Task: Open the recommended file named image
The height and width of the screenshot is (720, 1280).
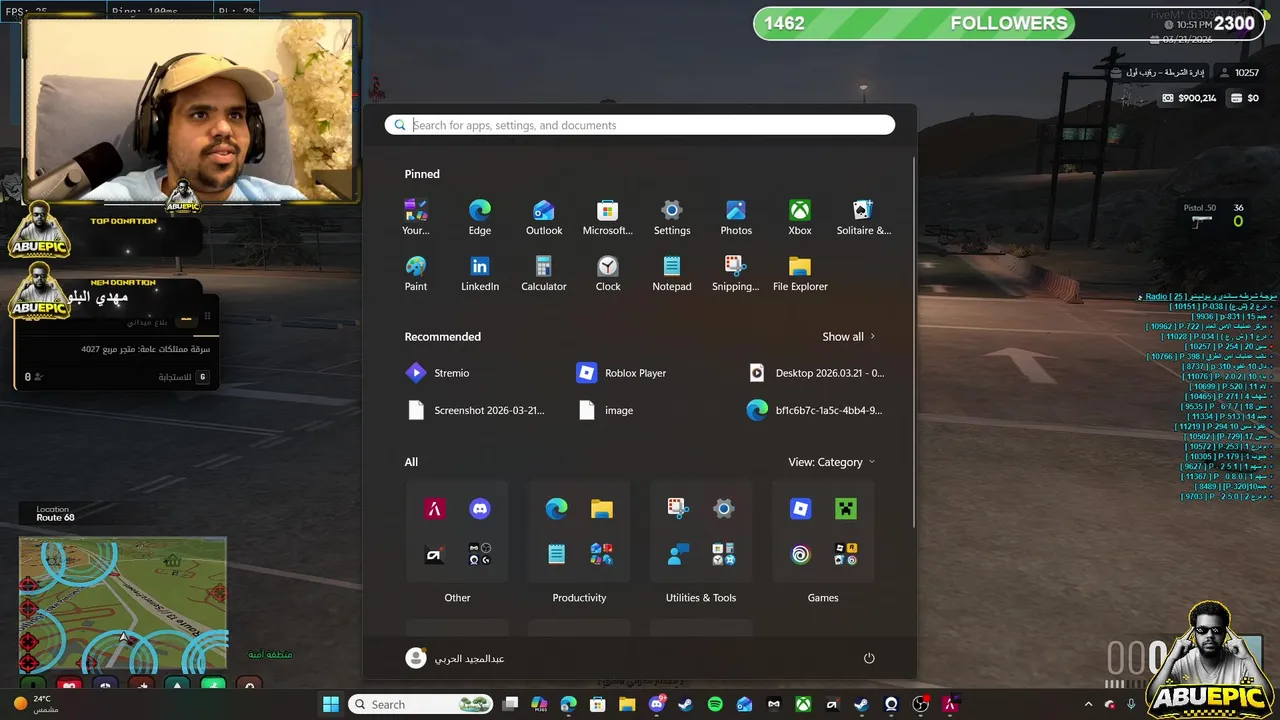Action: (606, 410)
